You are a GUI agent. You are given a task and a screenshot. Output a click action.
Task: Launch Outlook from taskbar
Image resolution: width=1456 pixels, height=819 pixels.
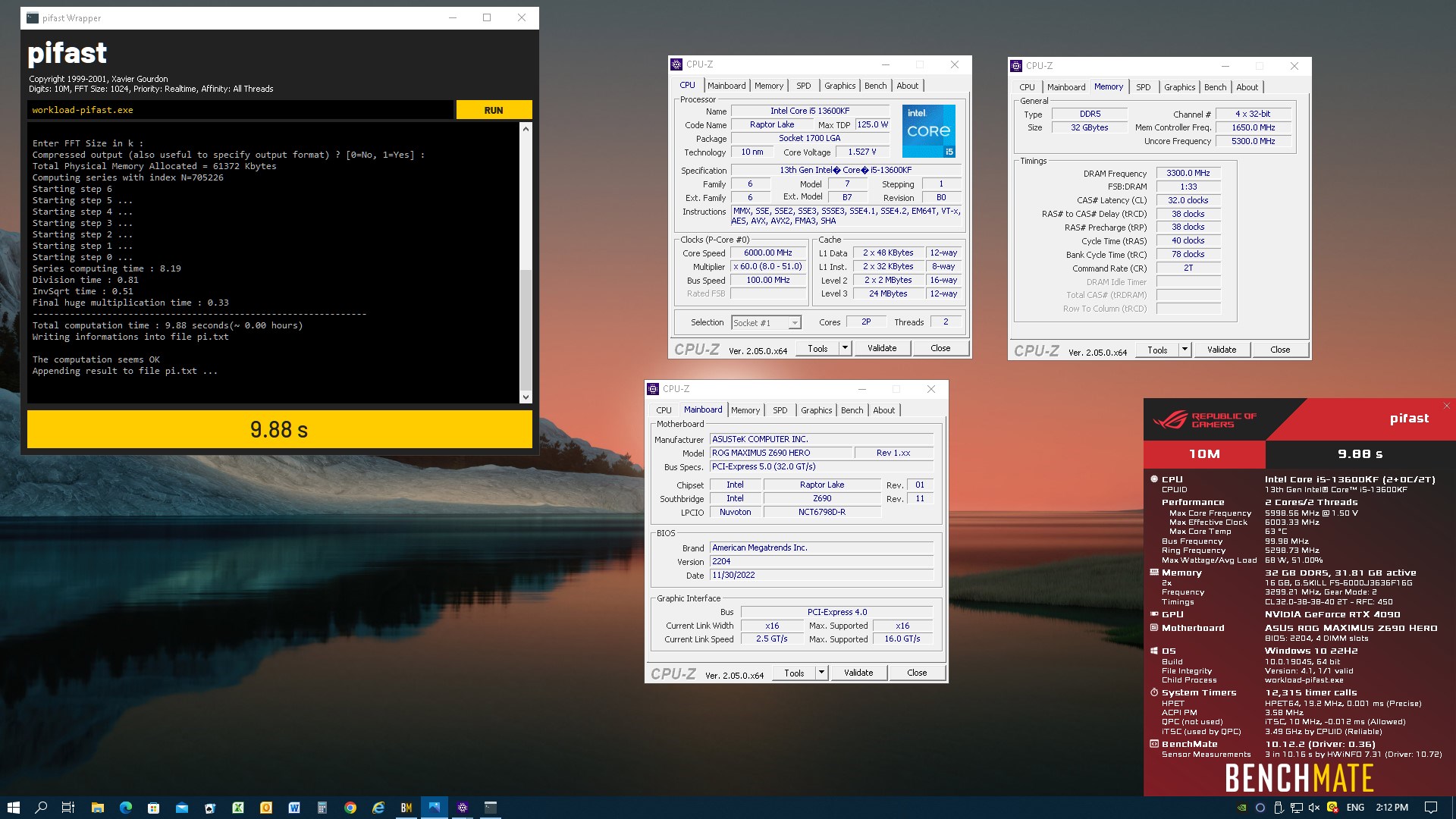(x=266, y=808)
